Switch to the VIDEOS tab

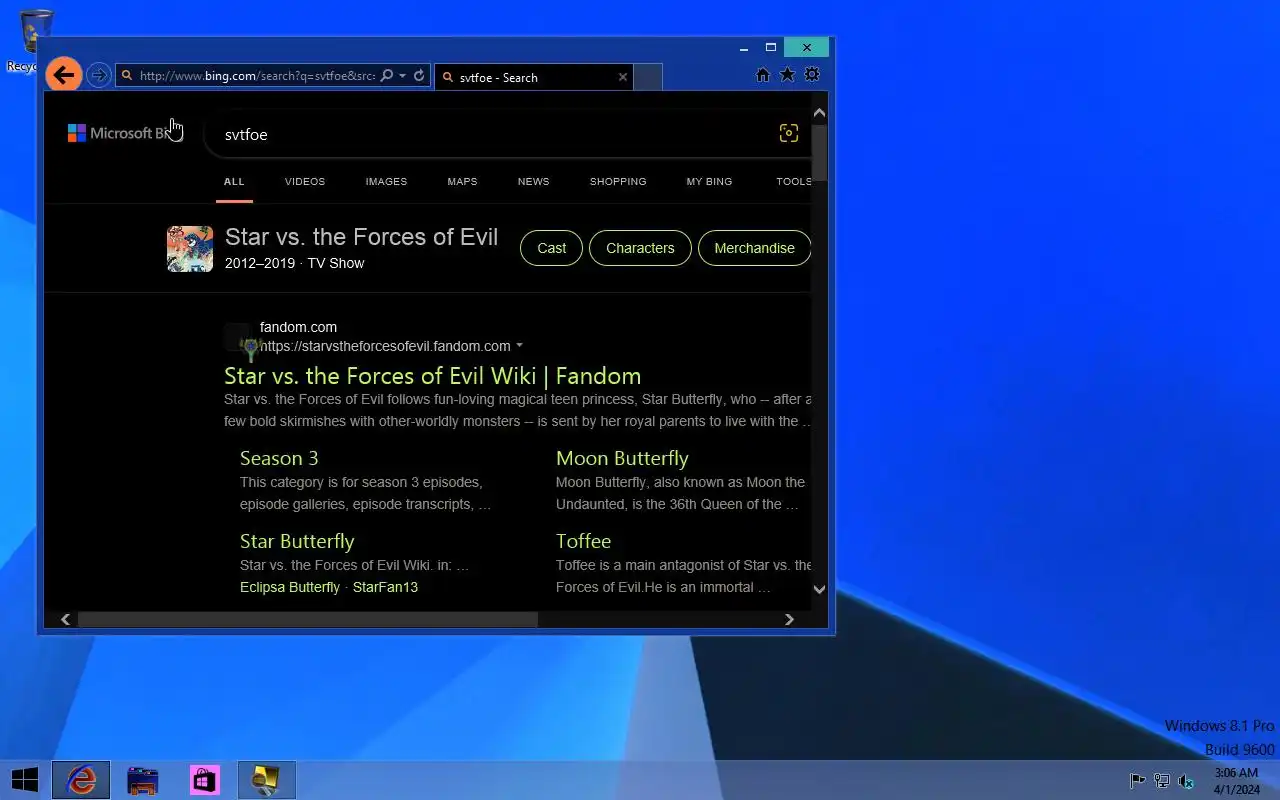click(x=305, y=182)
